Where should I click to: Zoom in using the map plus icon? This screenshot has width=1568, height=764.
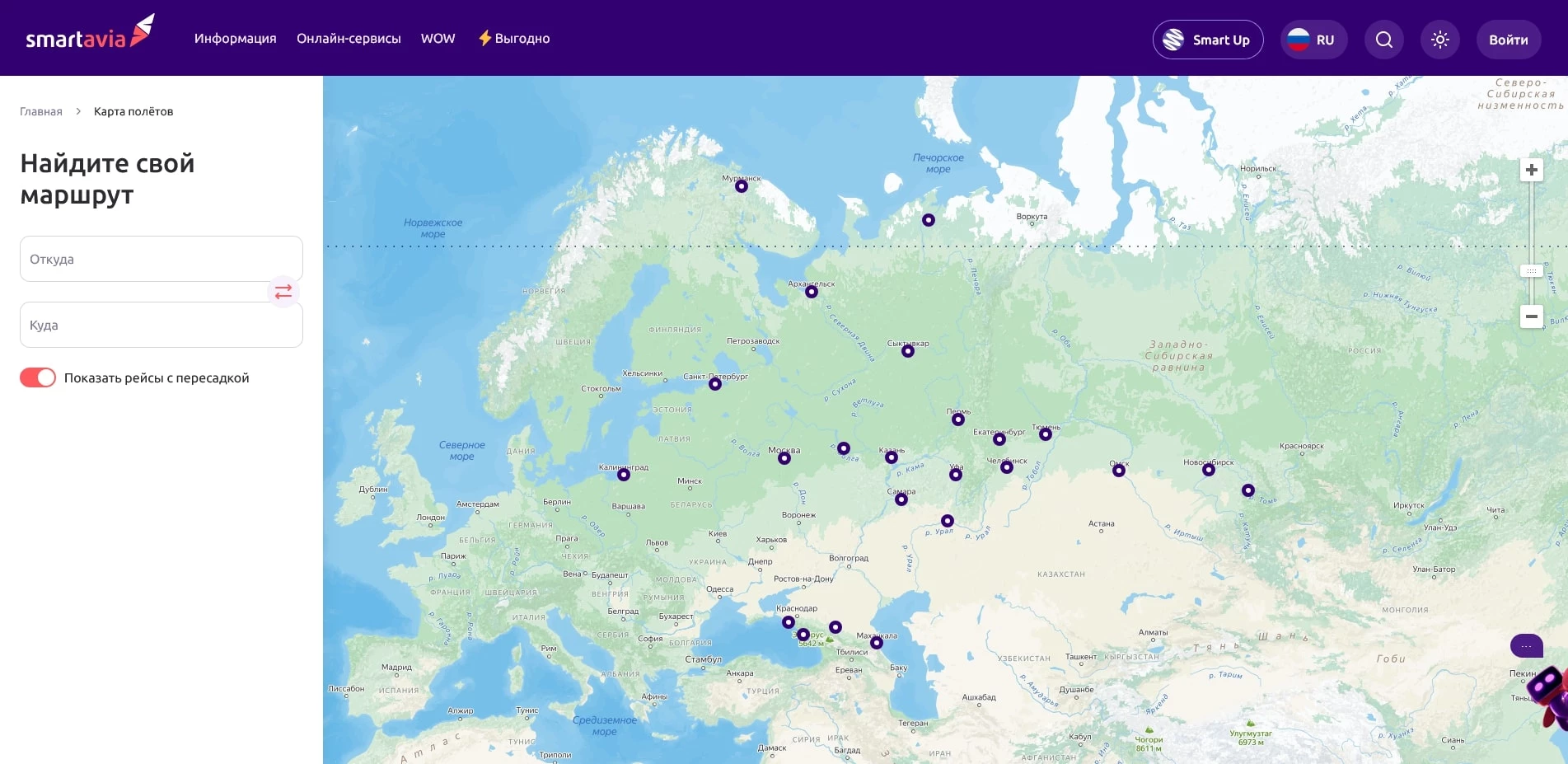point(1531,169)
